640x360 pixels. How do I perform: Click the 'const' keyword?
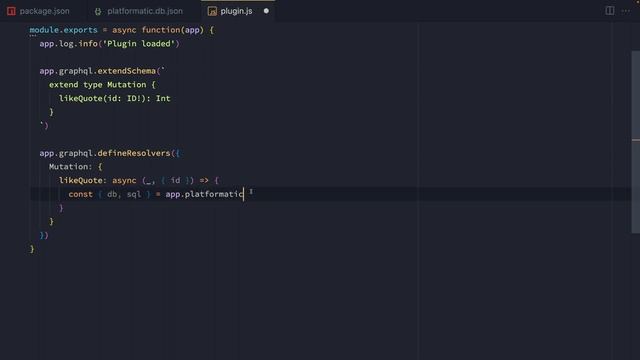tap(80, 194)
